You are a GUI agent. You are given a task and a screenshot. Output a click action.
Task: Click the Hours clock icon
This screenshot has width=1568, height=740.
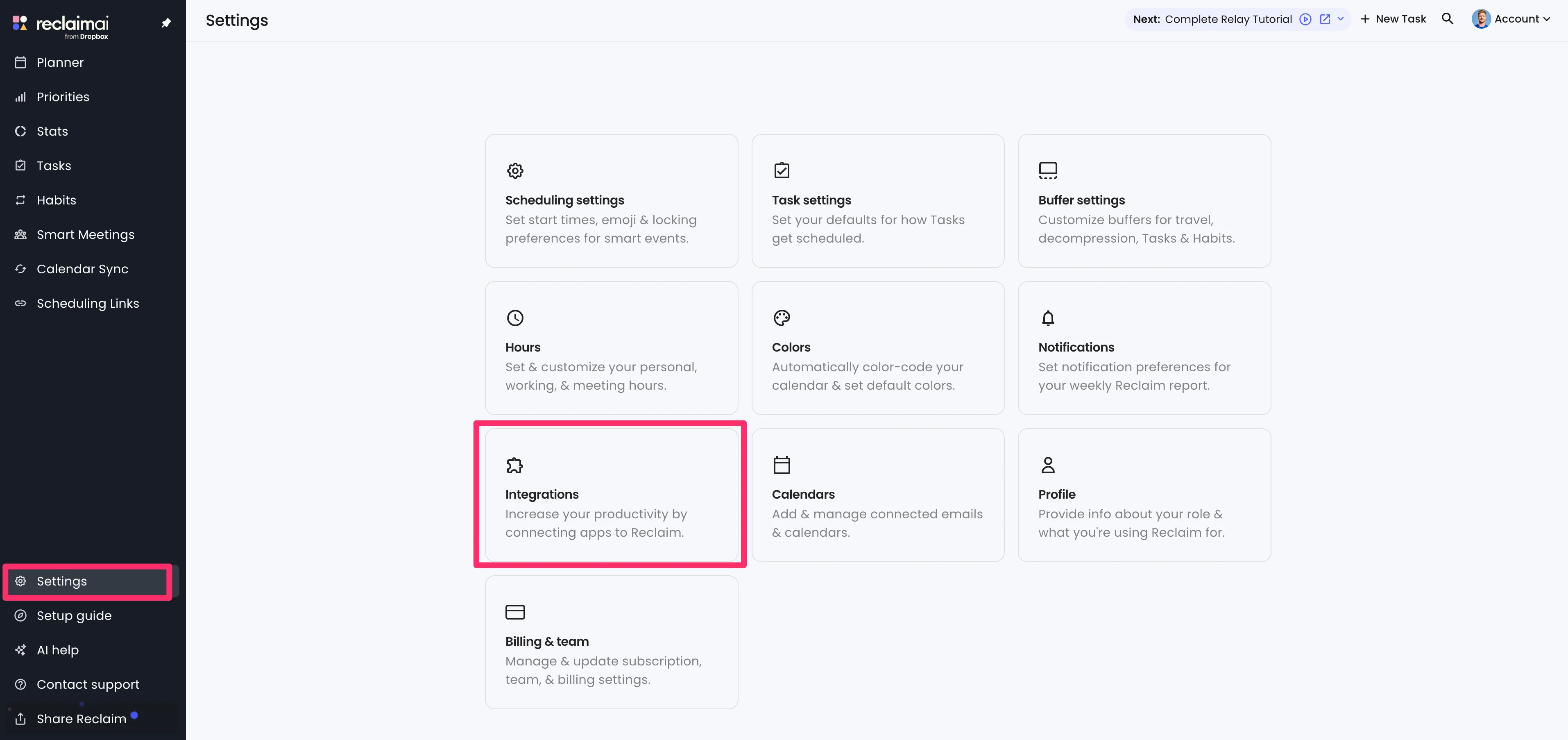pos(514,317)
